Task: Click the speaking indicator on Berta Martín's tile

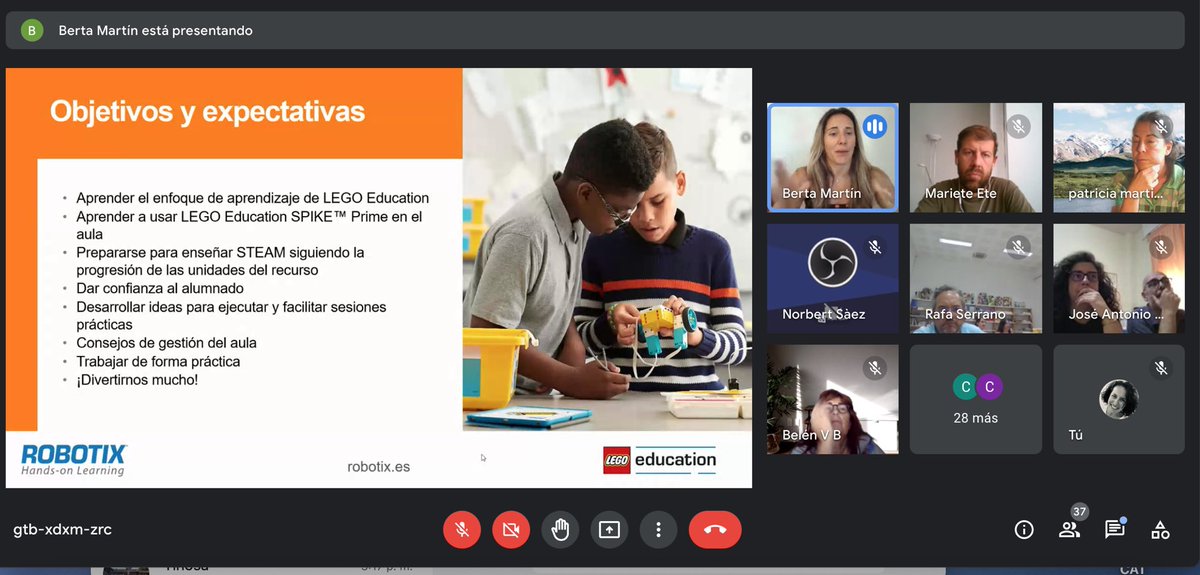Action: point(875,127)
